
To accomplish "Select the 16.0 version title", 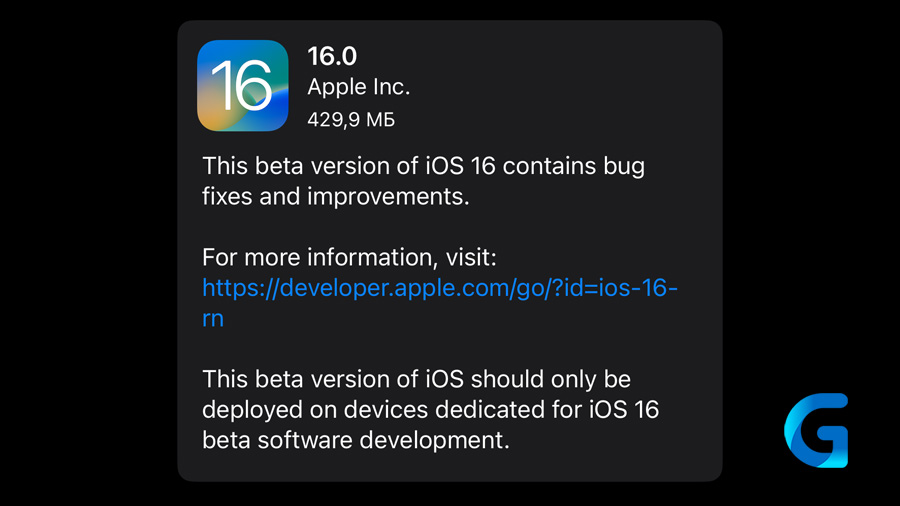I will pos(332,56).
